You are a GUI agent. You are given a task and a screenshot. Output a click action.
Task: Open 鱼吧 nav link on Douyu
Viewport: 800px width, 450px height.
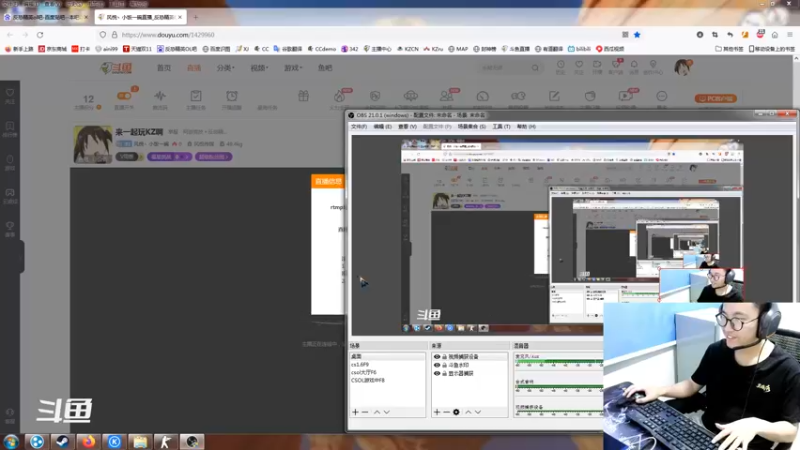(x=325, y=68)
